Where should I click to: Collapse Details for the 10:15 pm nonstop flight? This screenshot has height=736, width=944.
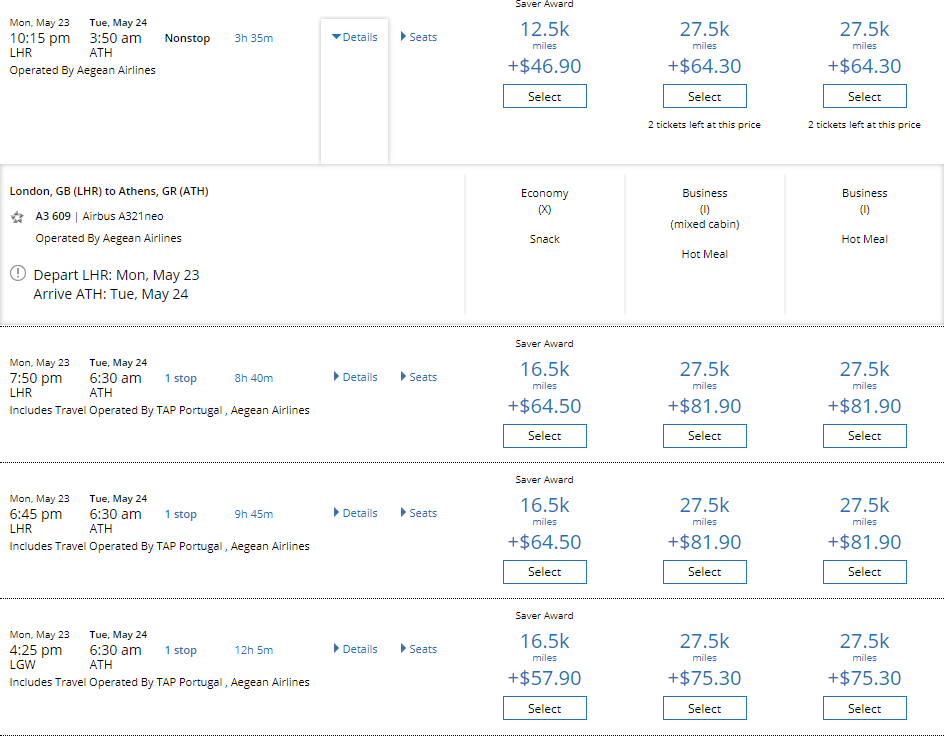click(355, 37)
